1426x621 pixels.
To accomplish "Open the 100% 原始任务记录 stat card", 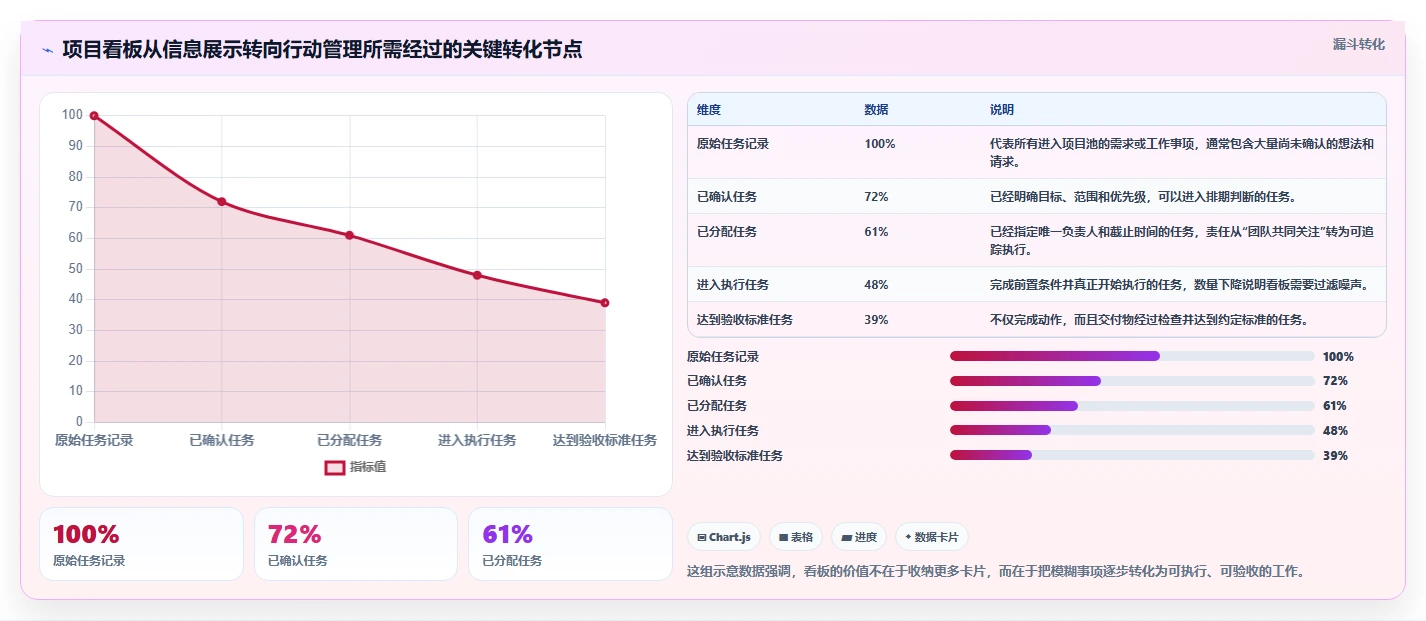I will (141, 544).
